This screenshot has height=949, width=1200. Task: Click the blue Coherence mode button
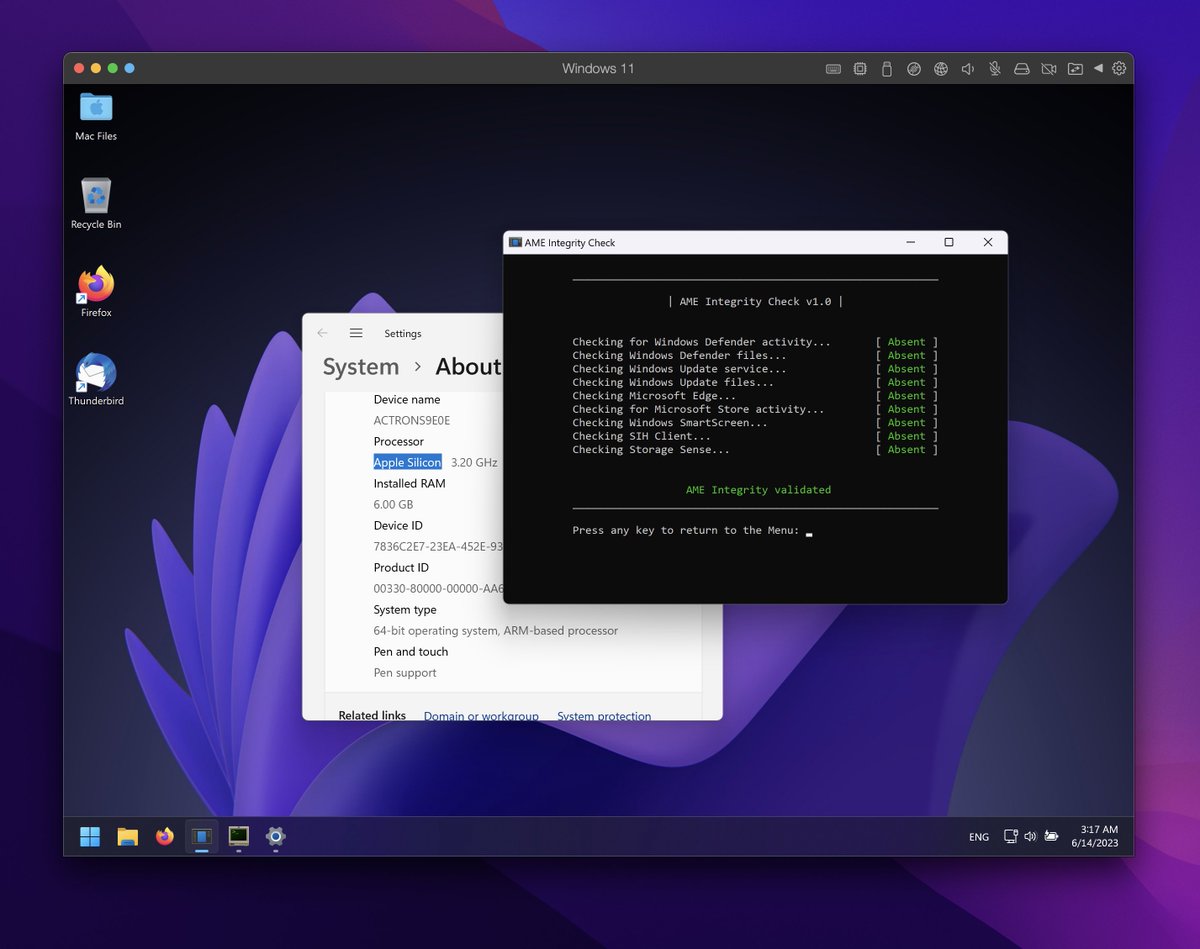(x=129, y=68)
